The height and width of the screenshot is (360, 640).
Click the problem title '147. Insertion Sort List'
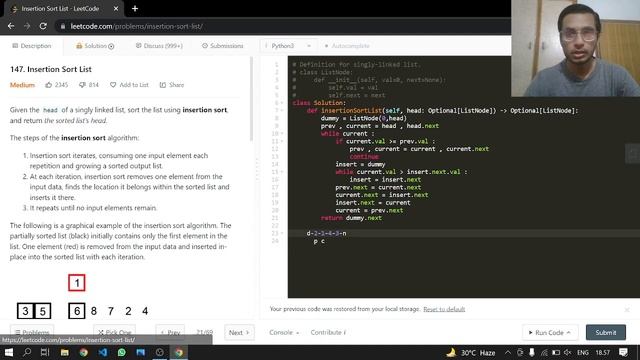pyautogui.click(x=51, y=69)
